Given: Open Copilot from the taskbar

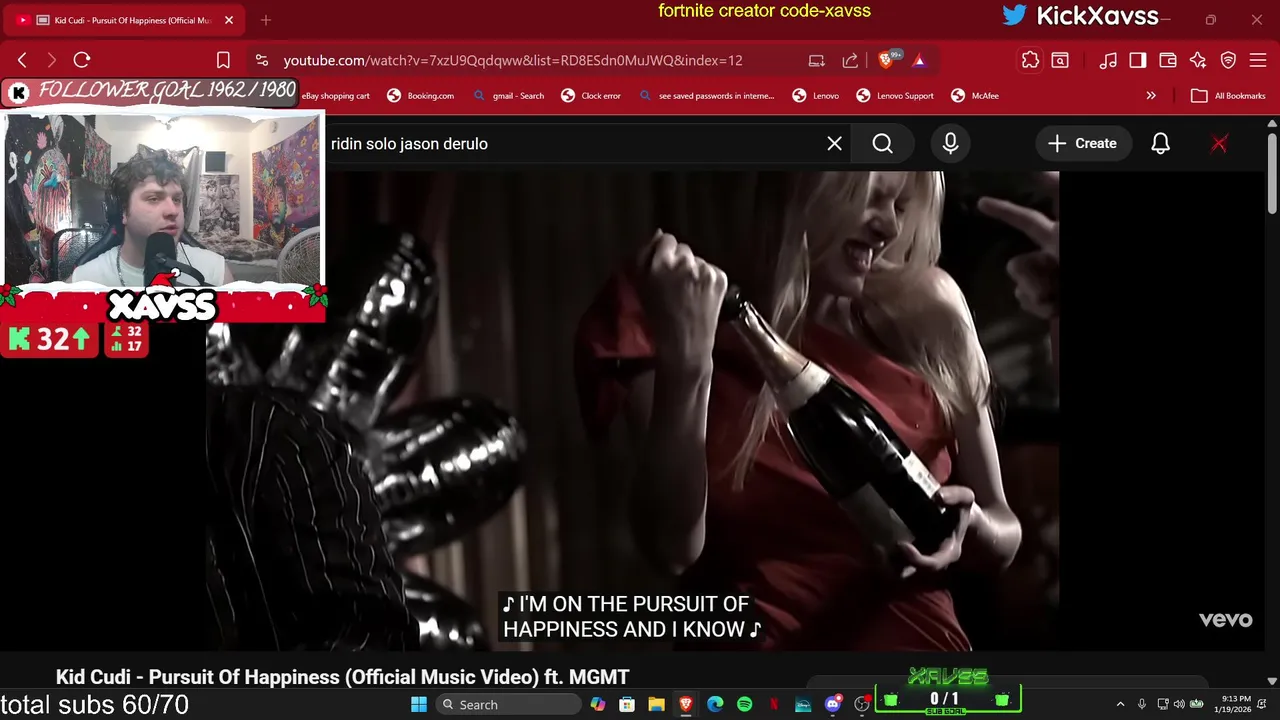Looking at the screenshot, I should pos(597,704).
